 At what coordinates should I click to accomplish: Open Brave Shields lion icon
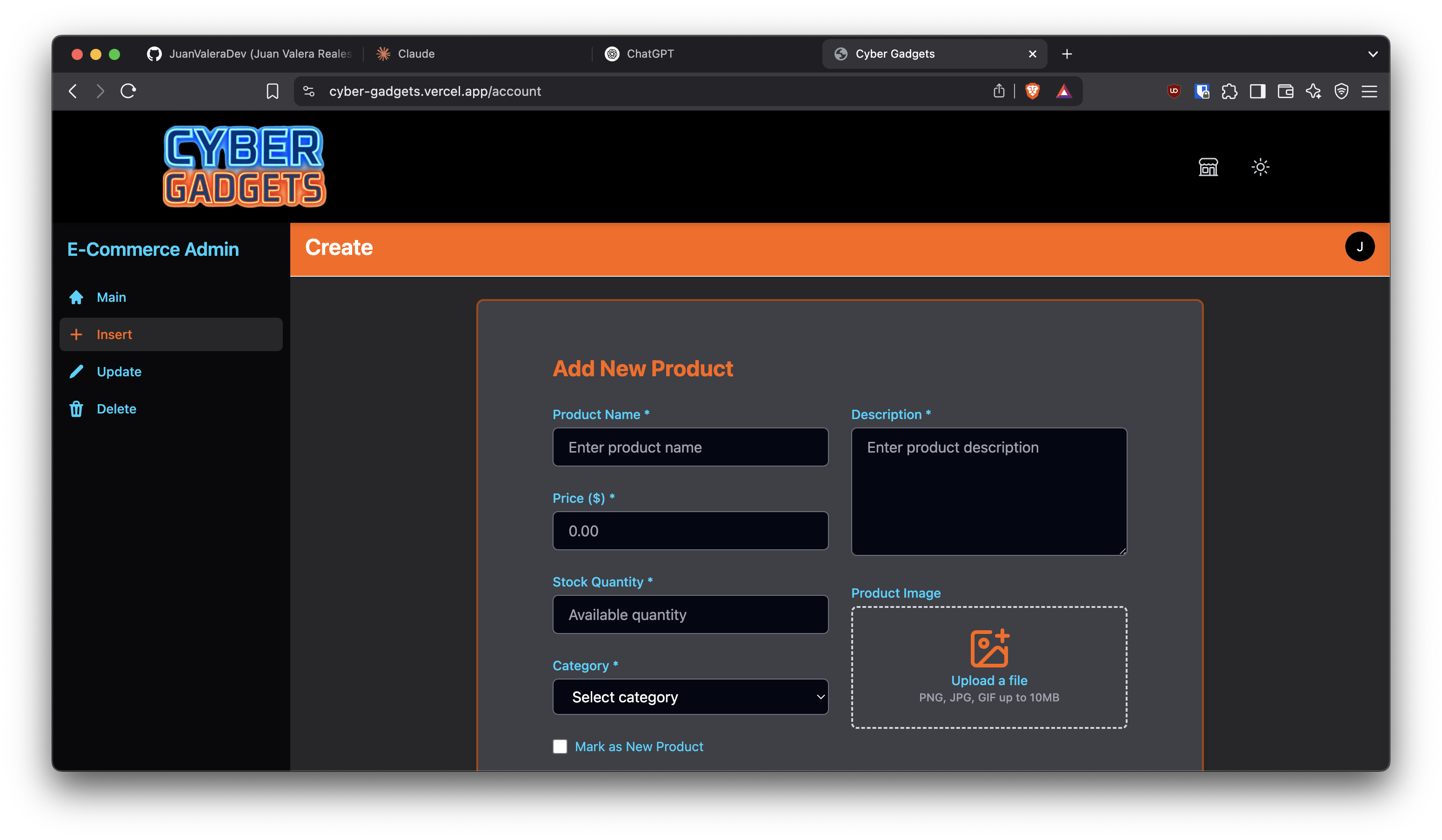(x=1032, y=91)
